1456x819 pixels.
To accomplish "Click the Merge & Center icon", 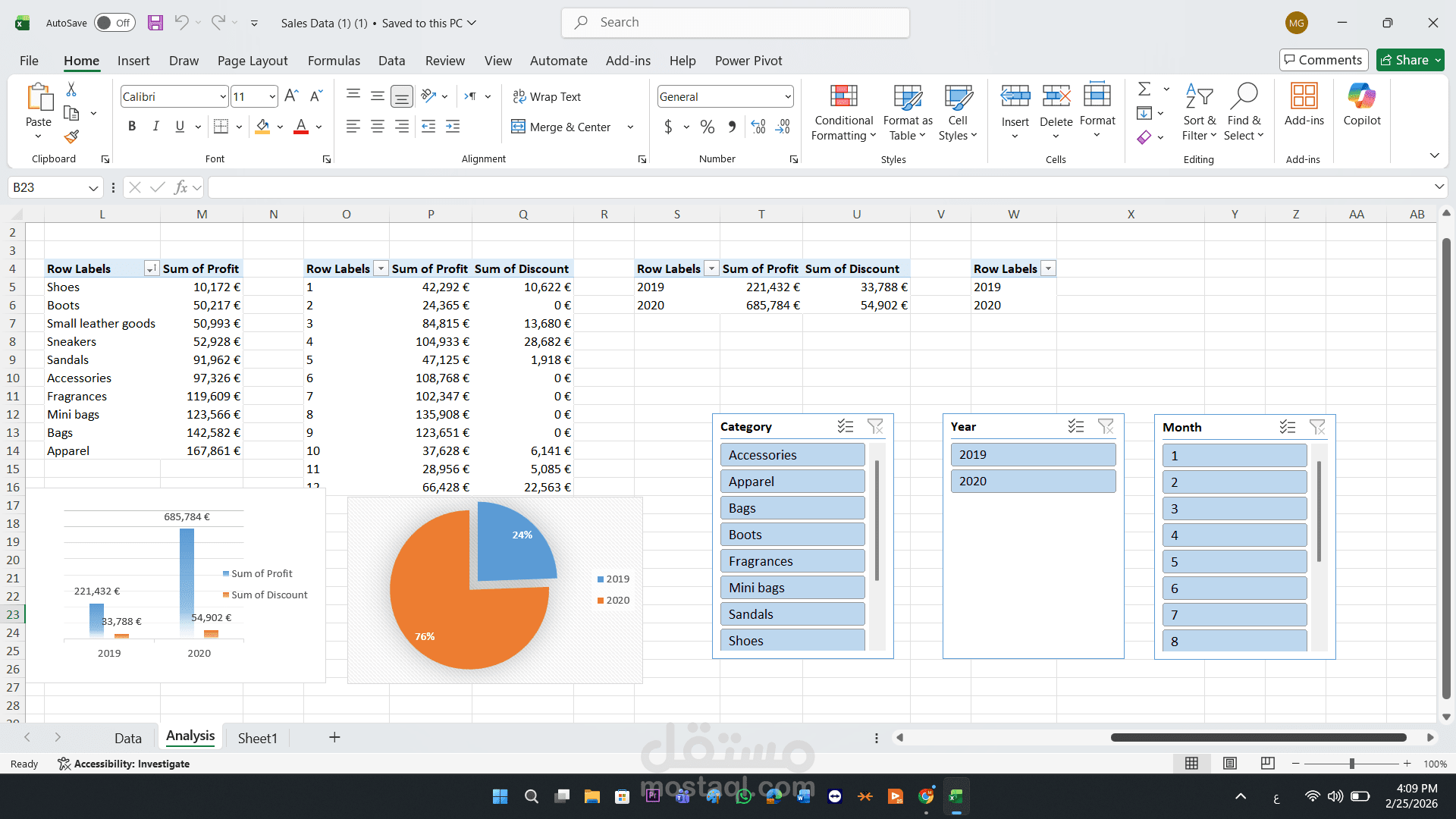I will click(x=519, y=127).
